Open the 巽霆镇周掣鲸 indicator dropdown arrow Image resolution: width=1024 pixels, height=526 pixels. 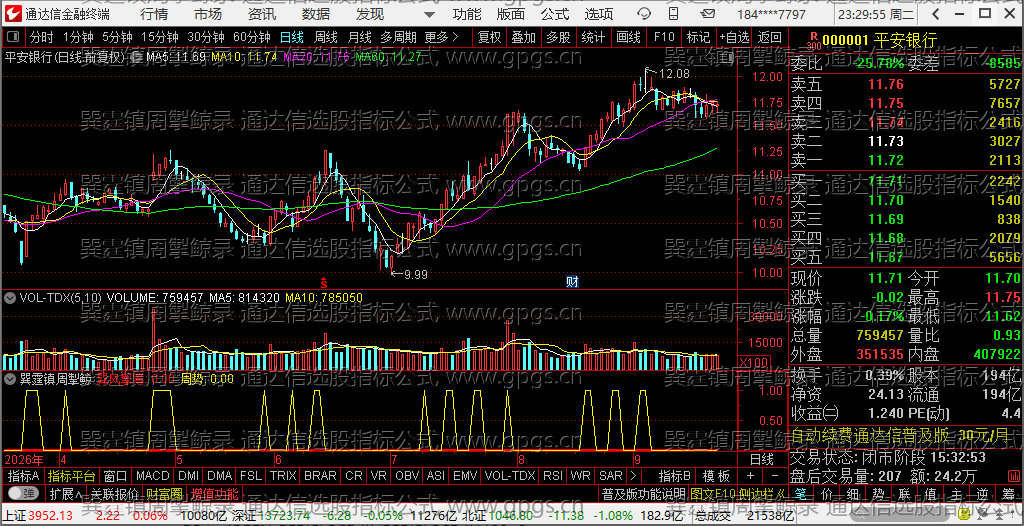pos(10,378)
